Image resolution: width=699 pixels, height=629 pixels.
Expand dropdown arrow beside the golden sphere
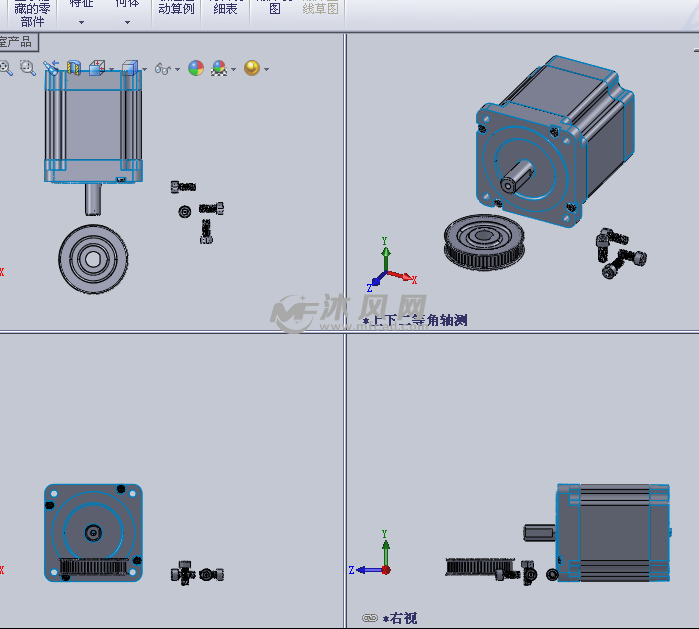[x=266, y=69]
